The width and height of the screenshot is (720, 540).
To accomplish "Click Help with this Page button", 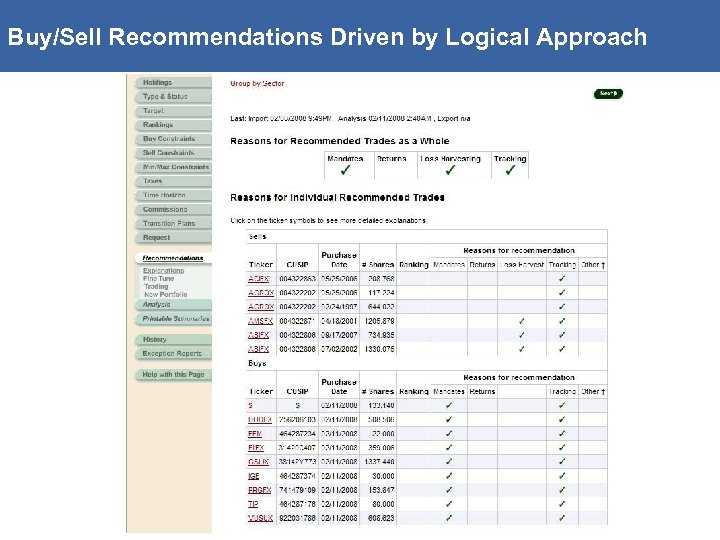I will pos(174,375).
